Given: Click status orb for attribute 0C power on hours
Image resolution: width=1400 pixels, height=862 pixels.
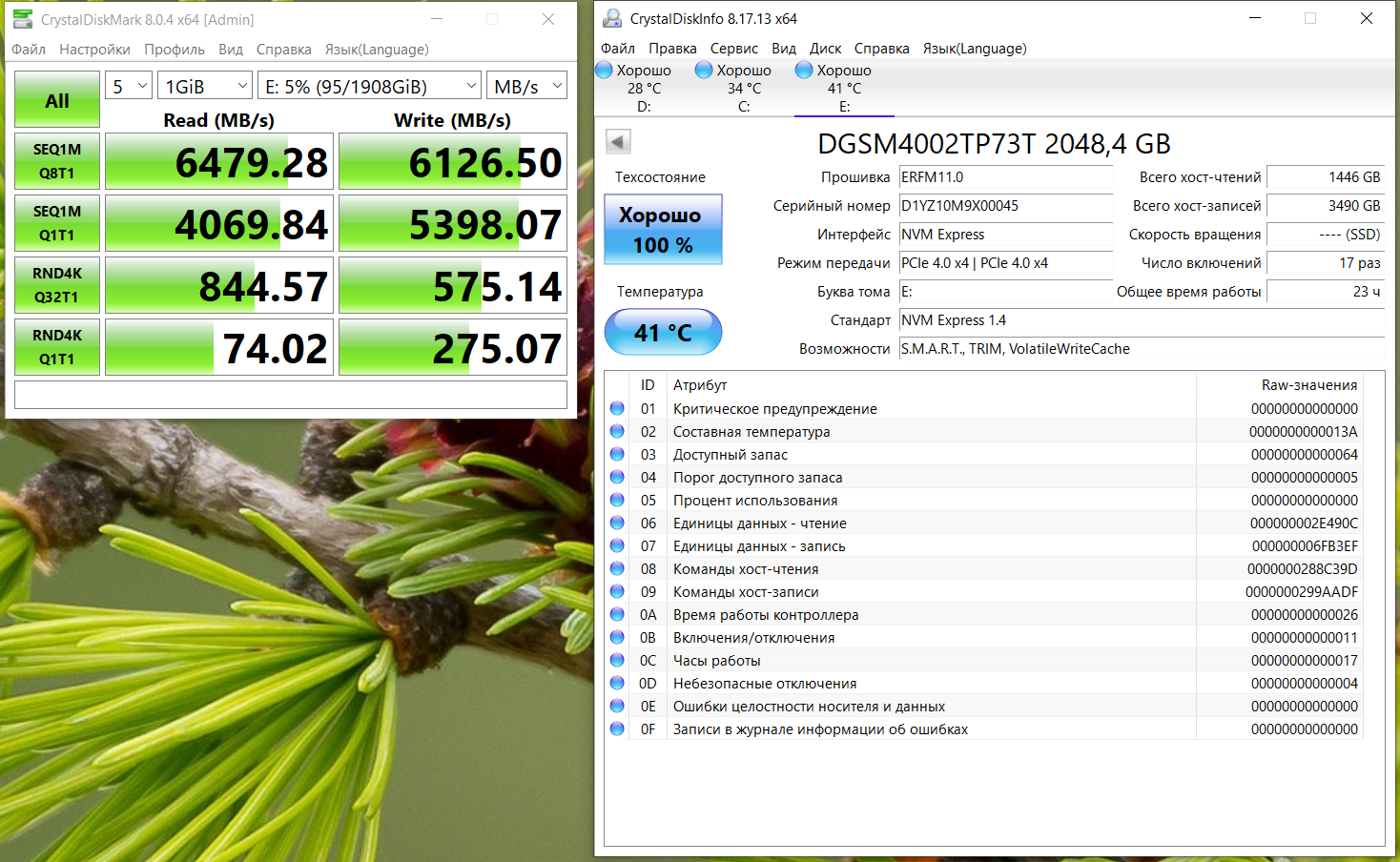Looking at the screenshot, I should pyautogui.click(x=617, y=660).
